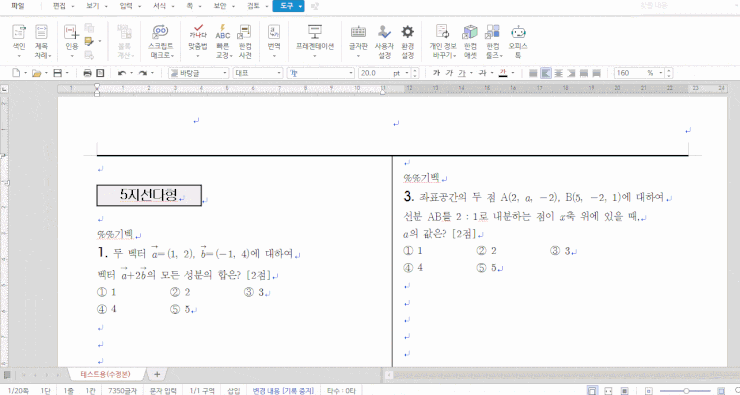Toggle strikethrough 가 formatting
The width and height of the screenshot is (740, 395).
pyautogui.click(x=482, y=73)
